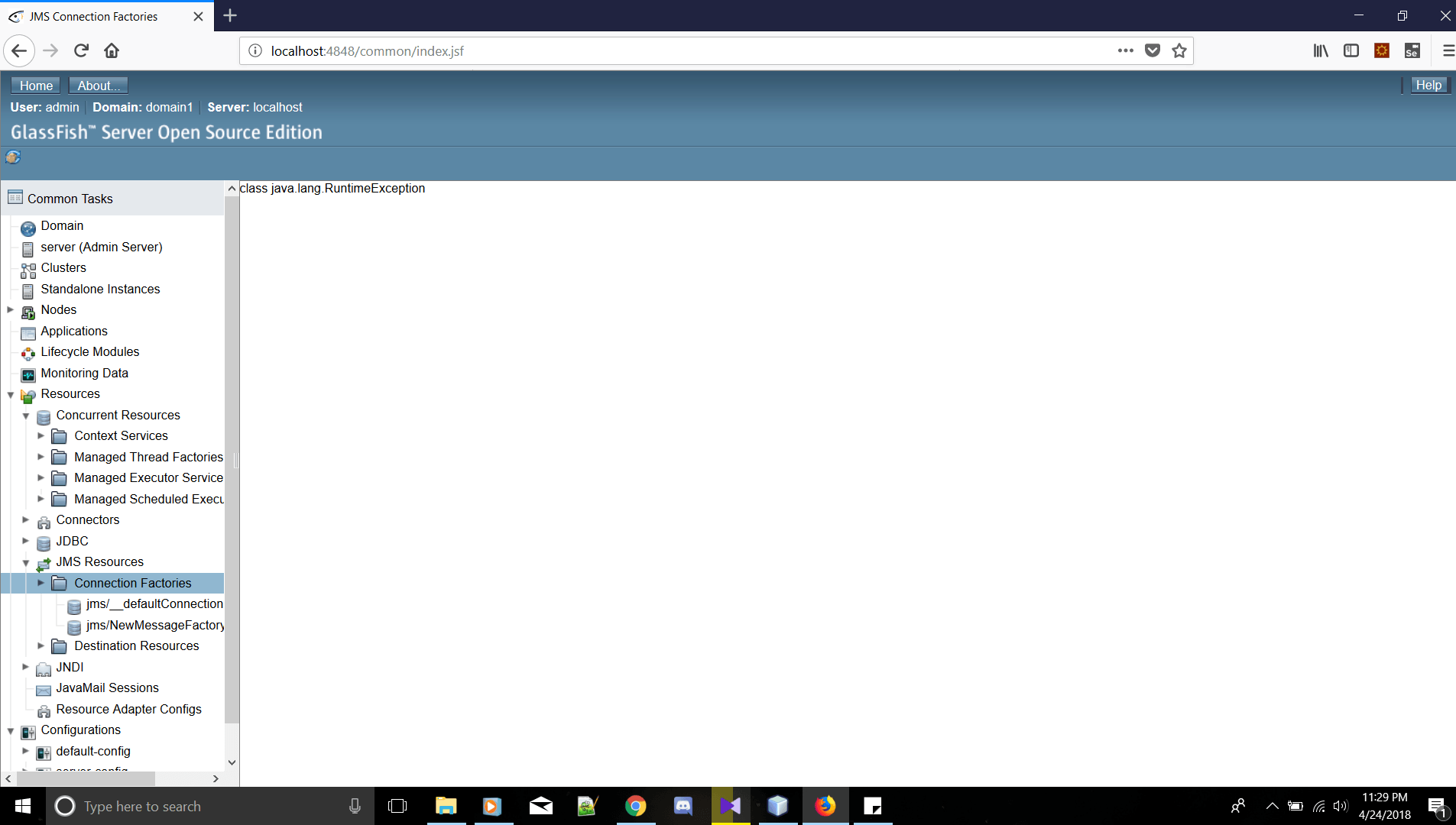Open Firefox library icon in toolbar
The image size is (1456, 825).
[x=1320, y=50]
